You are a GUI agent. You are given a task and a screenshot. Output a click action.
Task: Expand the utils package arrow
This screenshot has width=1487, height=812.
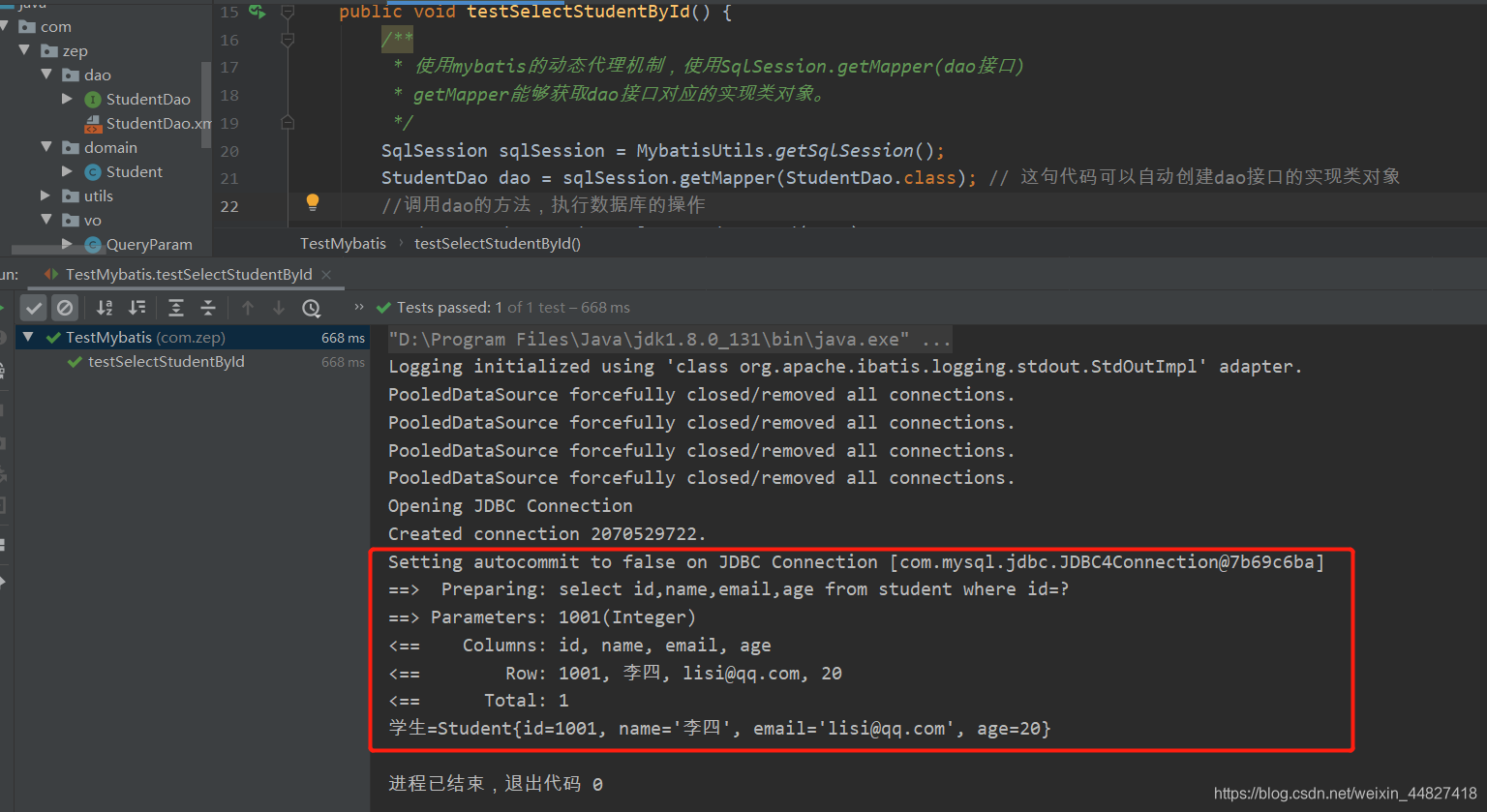pyautogui.click(x=46, y=195)
